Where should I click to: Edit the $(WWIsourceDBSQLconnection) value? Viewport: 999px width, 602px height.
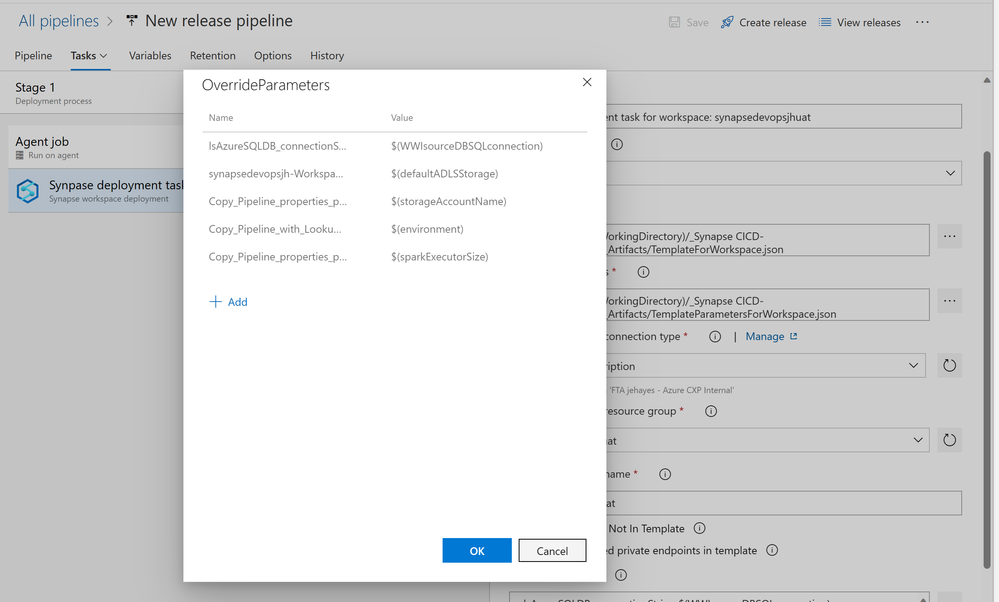coord(467,146)
